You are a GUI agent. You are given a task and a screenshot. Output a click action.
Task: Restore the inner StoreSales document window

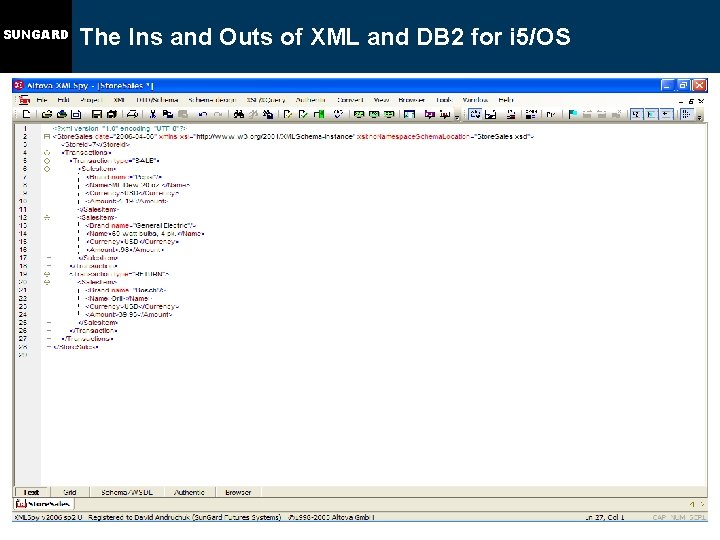(x=691, y=101)
